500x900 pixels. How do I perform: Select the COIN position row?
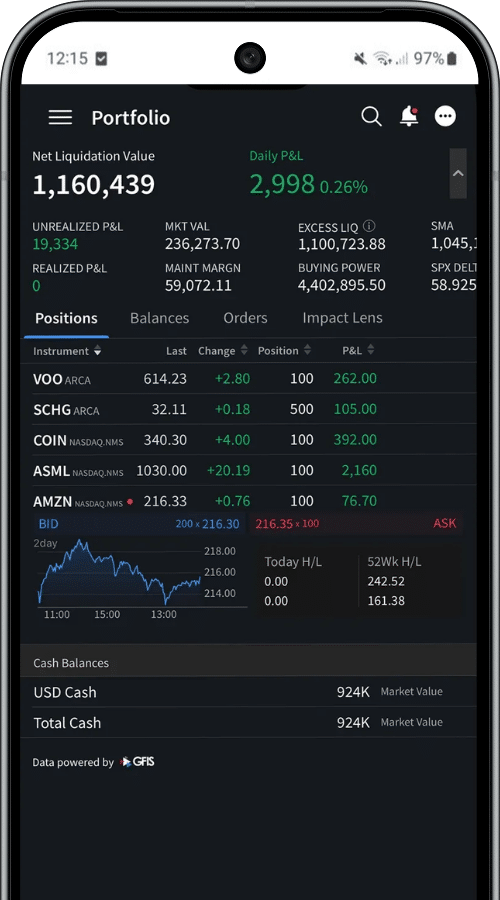click(249, 440)
